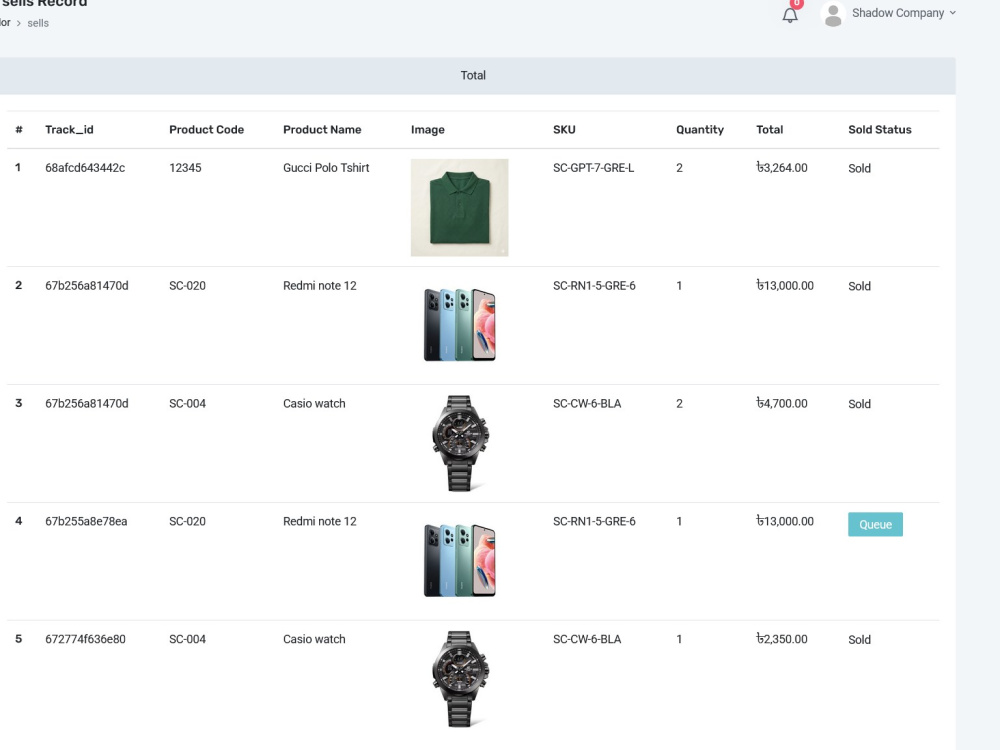Select track id 67b256a81470d in row 3
This screenshot has width=1000, height=750.
pyautogui.click(x=86, y=404)
